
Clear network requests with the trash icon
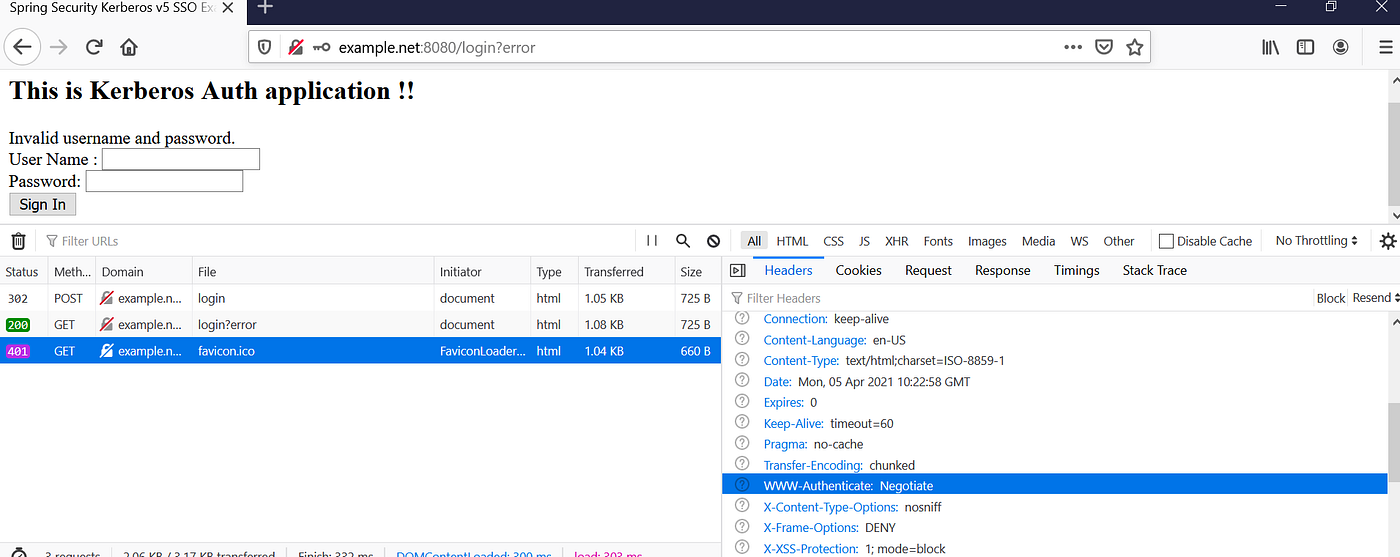coord(18,241)
